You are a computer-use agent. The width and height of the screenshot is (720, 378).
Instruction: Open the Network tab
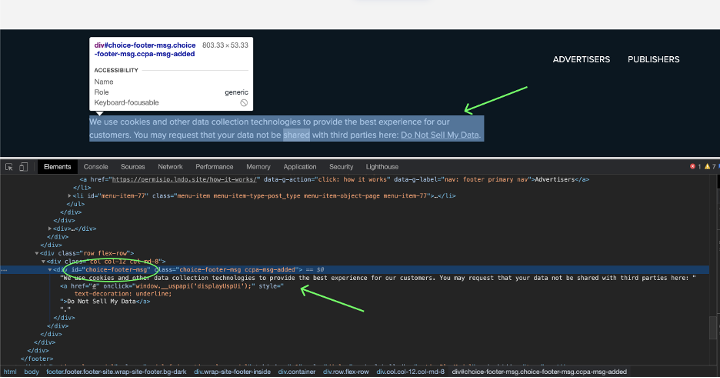point(170,167)
